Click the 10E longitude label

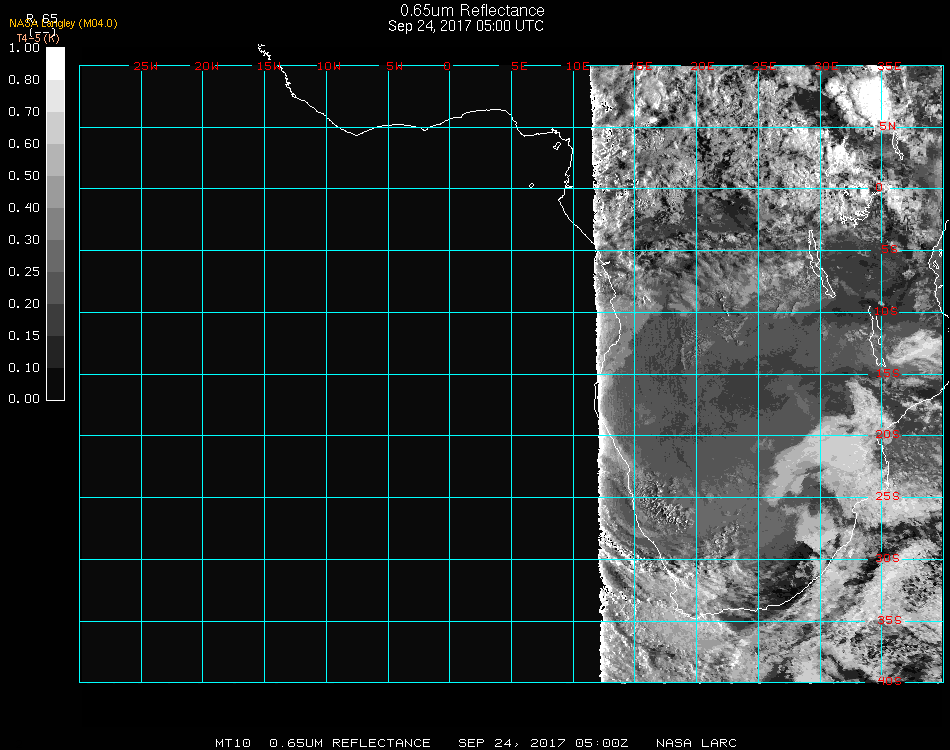click(578, 66)
